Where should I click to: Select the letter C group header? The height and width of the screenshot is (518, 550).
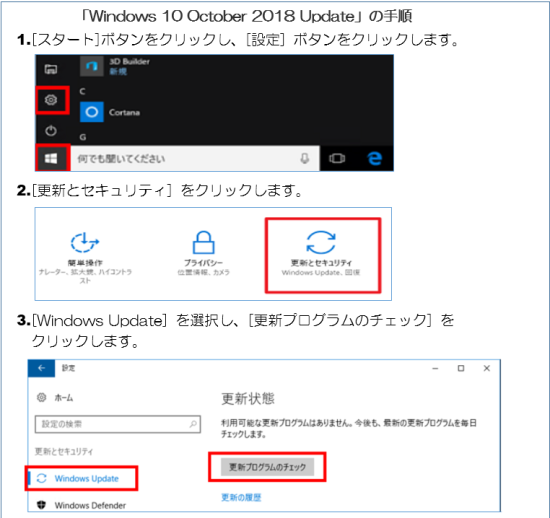click(x=82, y=92)
